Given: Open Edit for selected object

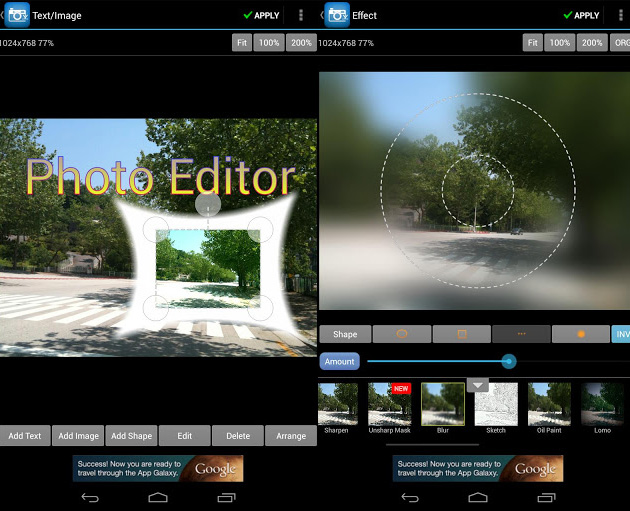Looking at the screenshot, I should 185,436.
